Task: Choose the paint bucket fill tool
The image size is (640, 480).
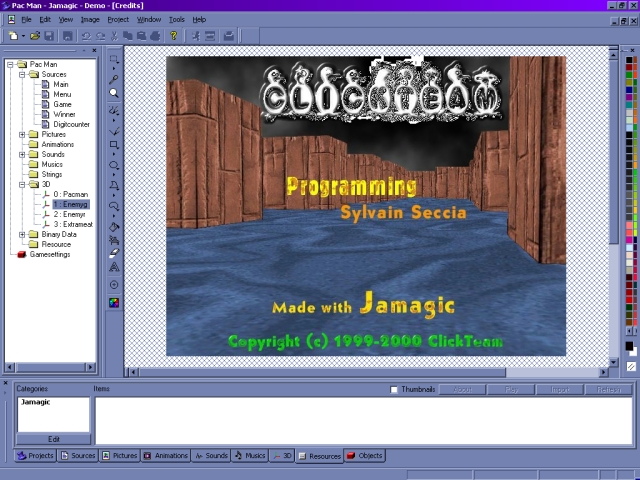Action: [115, 226]
